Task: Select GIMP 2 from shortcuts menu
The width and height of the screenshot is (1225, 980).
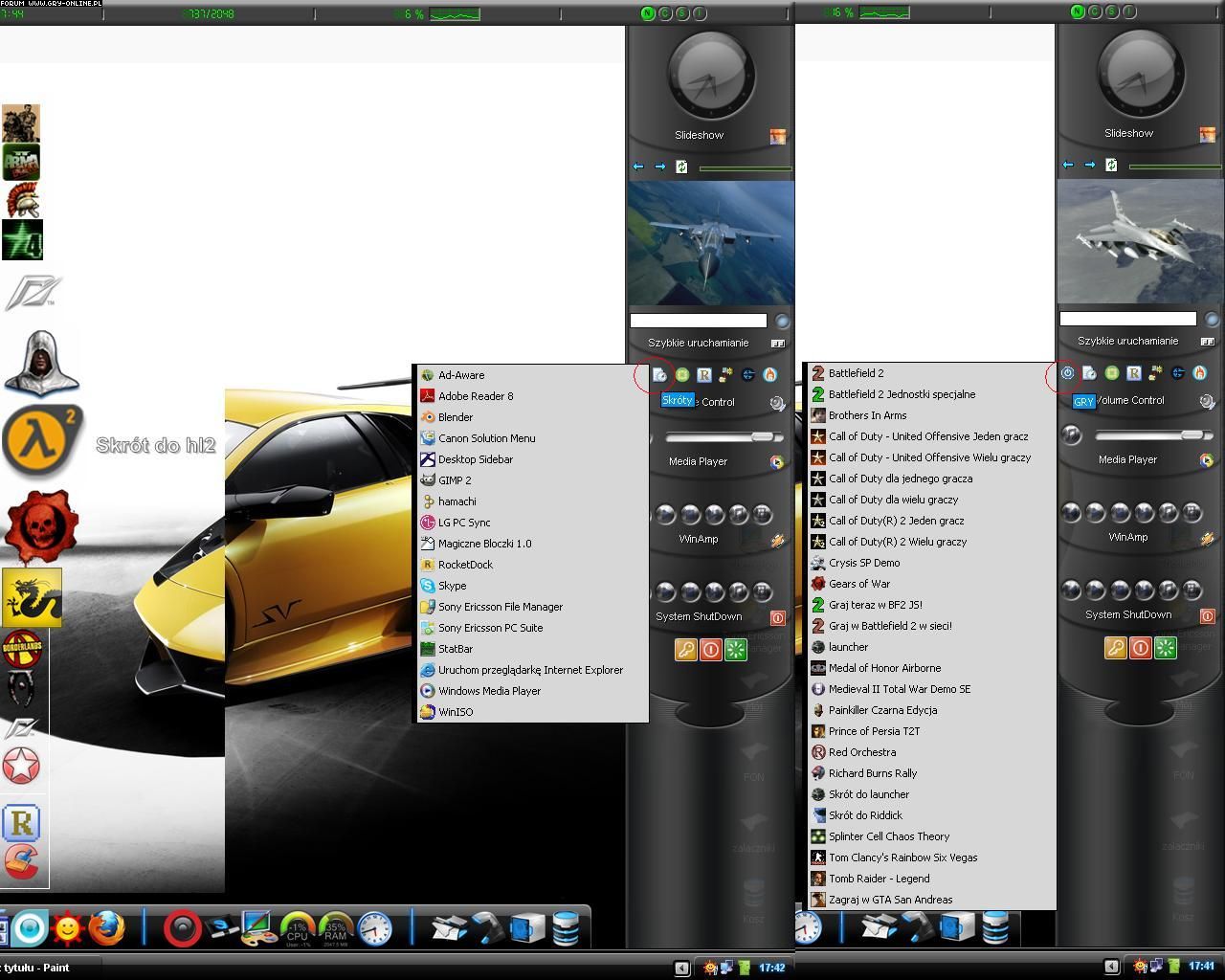Action: point(531,480)
